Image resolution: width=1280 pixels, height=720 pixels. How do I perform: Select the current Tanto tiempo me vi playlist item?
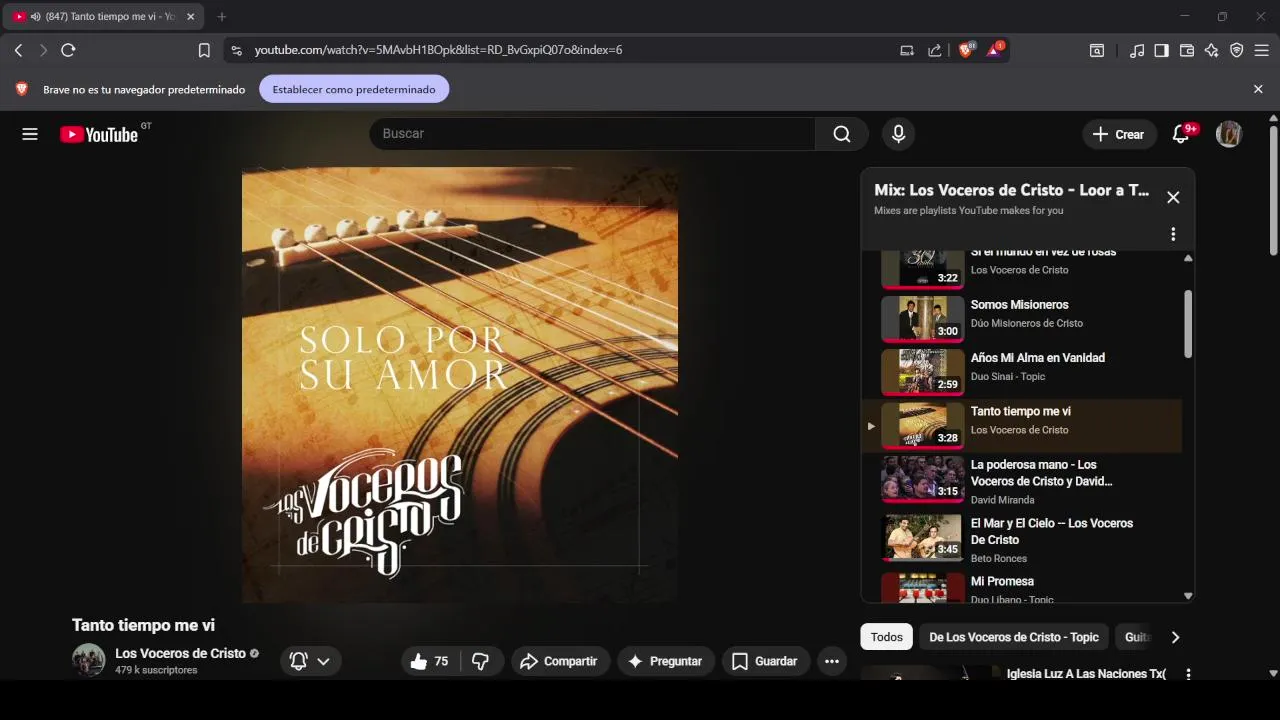click(x=1021, y=425)
